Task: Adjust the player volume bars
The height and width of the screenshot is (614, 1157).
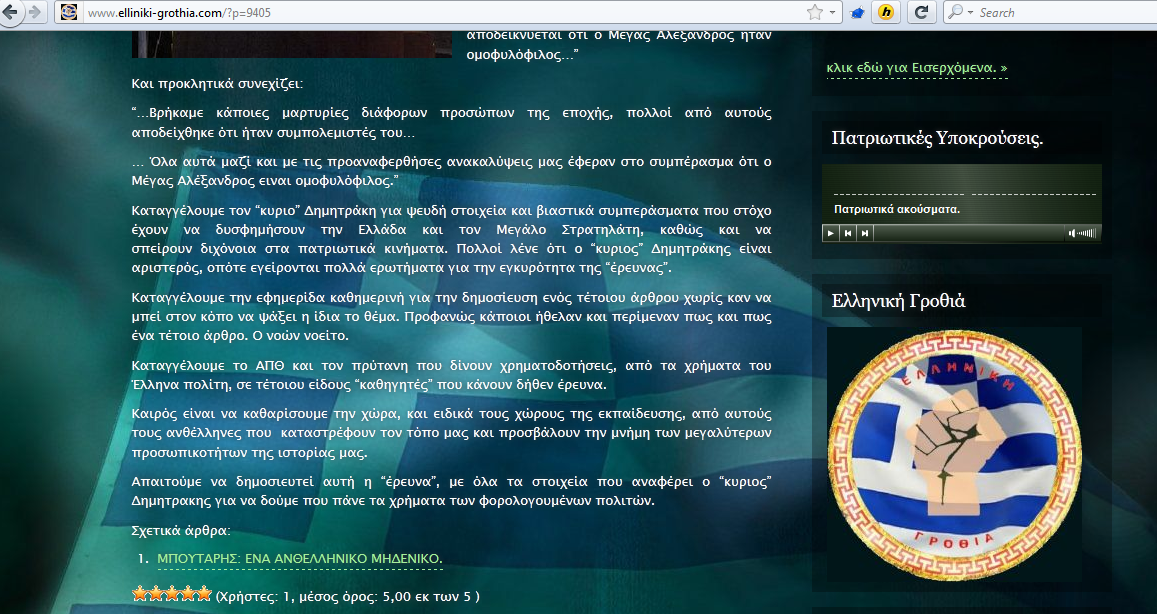Action: tap(1087, 233)
